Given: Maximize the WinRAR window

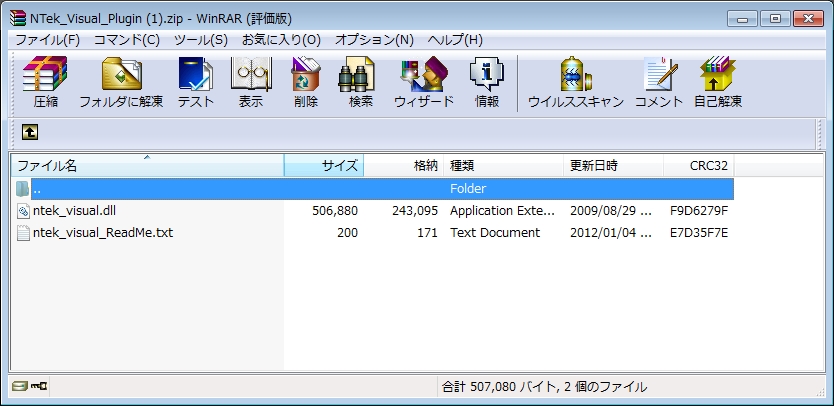Looking at the screenshot, I should pos(775,19).
